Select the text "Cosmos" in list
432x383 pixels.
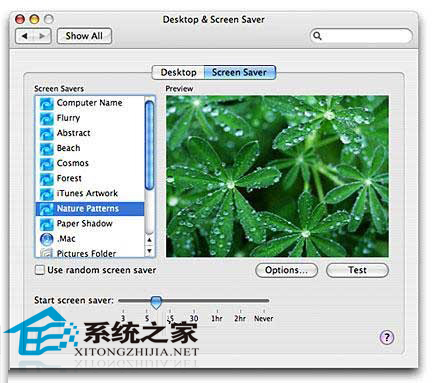point(73,163)
